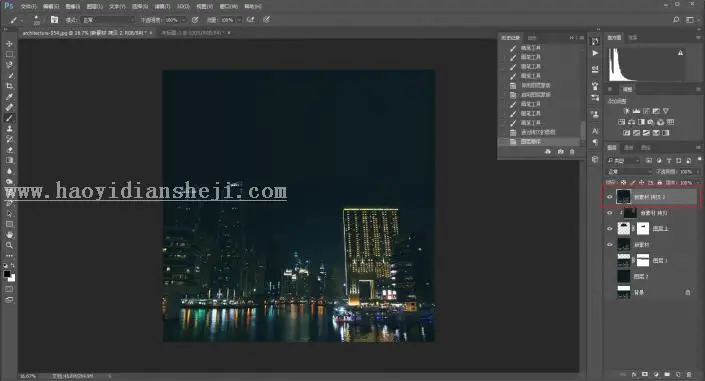Select the Blur tool
Screen dimensions: 705x381
pyautogui.click(x=9, y=171)
